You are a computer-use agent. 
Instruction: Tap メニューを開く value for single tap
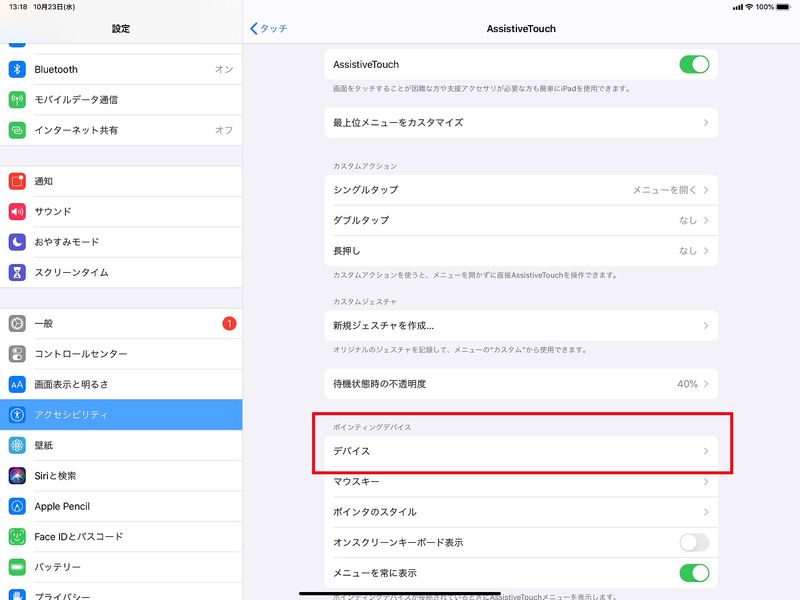click(664, 190)
